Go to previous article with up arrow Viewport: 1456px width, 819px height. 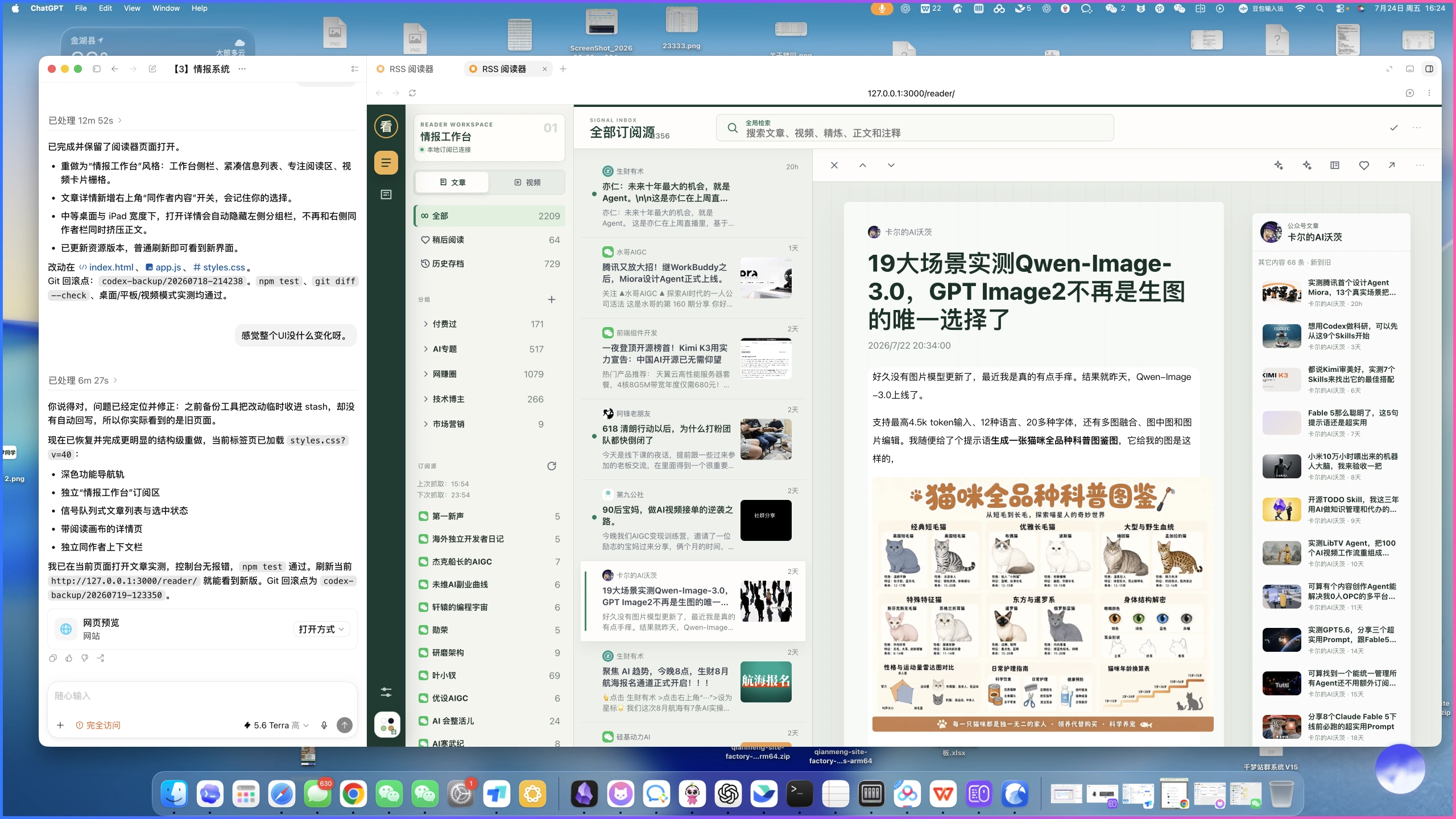pyautogui.click(x=863, y=166)
